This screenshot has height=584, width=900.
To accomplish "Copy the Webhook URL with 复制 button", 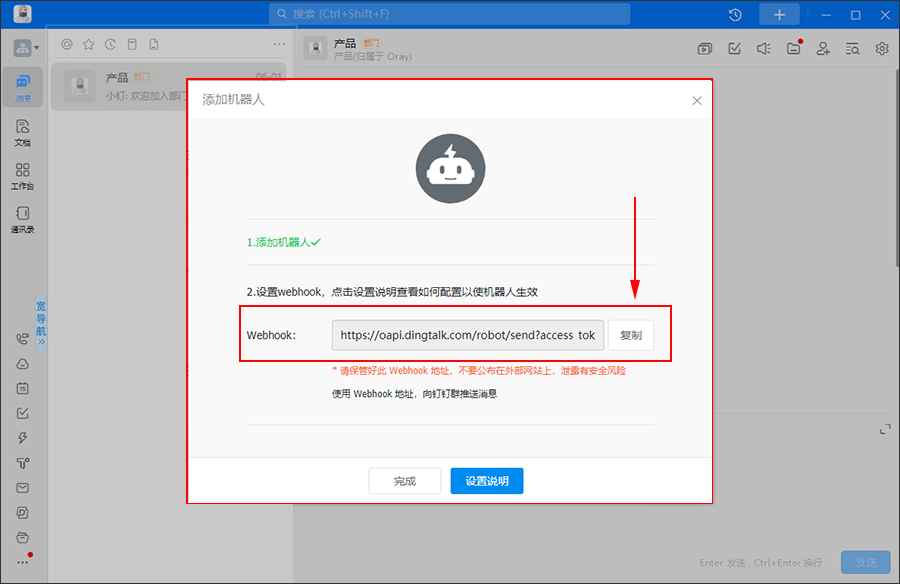I will click(631, 335).
